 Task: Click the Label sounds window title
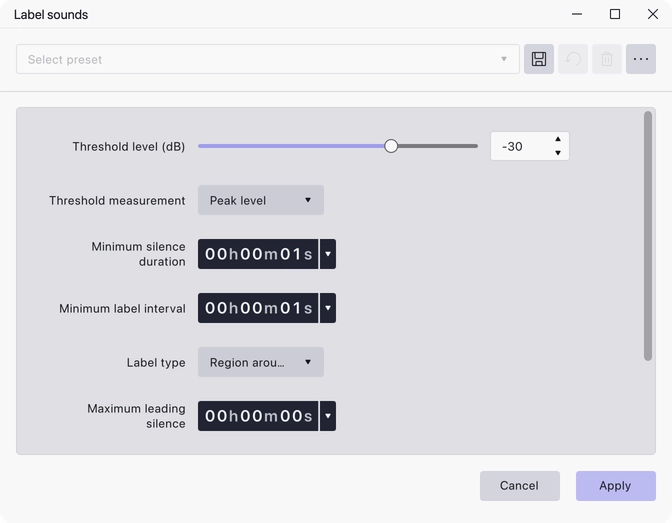pos(51,15)
